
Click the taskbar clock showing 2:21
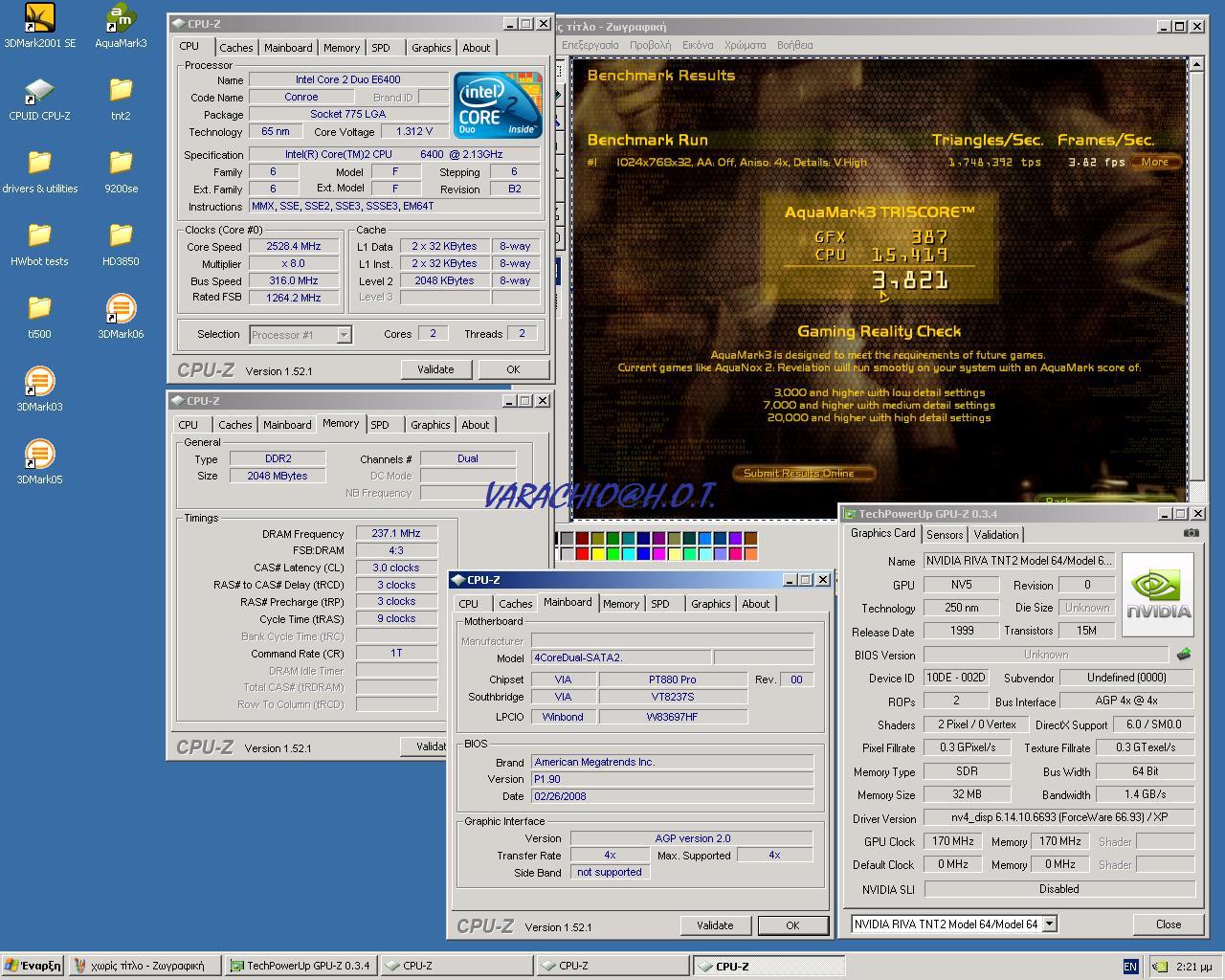(x=1193, y=967)
